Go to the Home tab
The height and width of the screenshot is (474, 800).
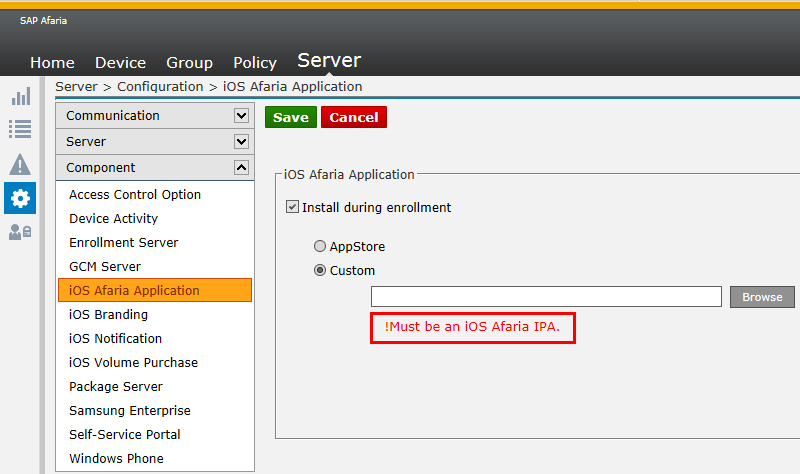click(53, 63)
